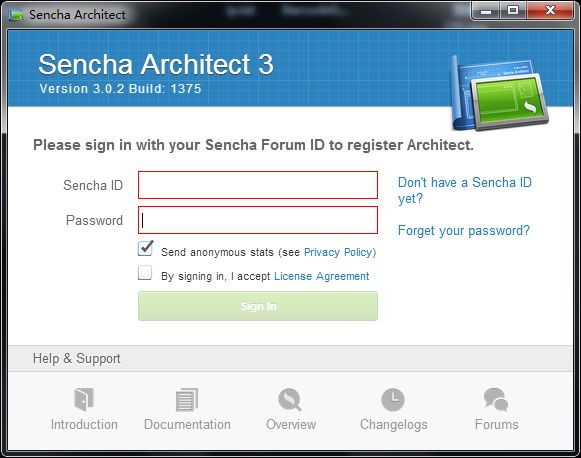
Task: Click into the Password field
Action: (x=258, y=220)
